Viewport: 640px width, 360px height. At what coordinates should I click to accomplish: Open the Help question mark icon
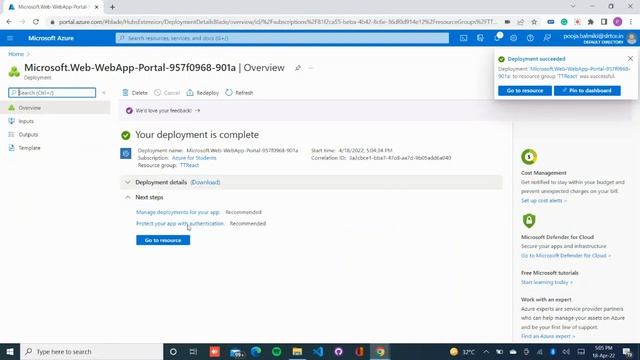(x=530, y=38)
